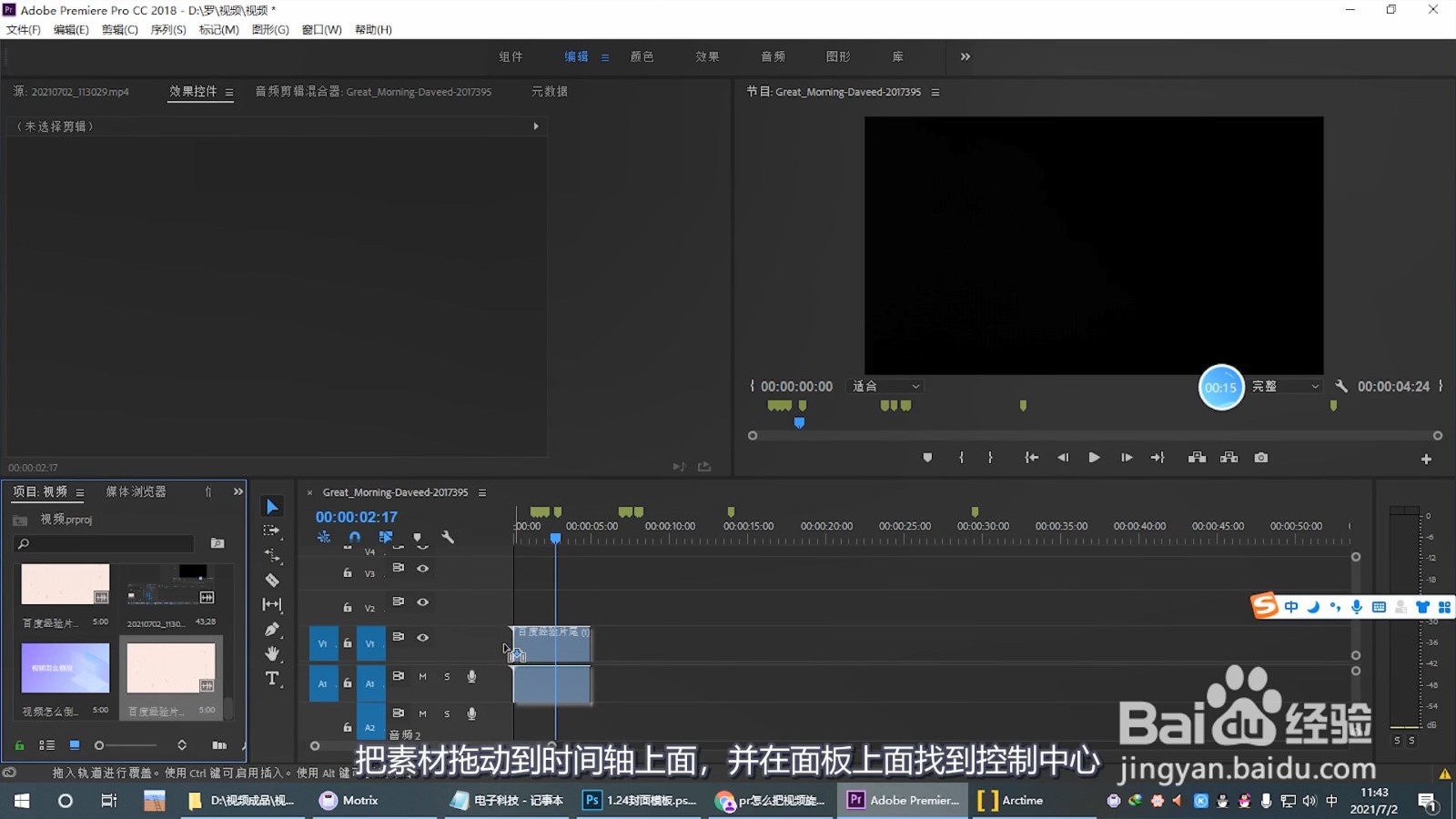Viewport: 1456px width, 819px height.
Task: Click the nest sequence toggle icon
Action: (x=323, y=537)
